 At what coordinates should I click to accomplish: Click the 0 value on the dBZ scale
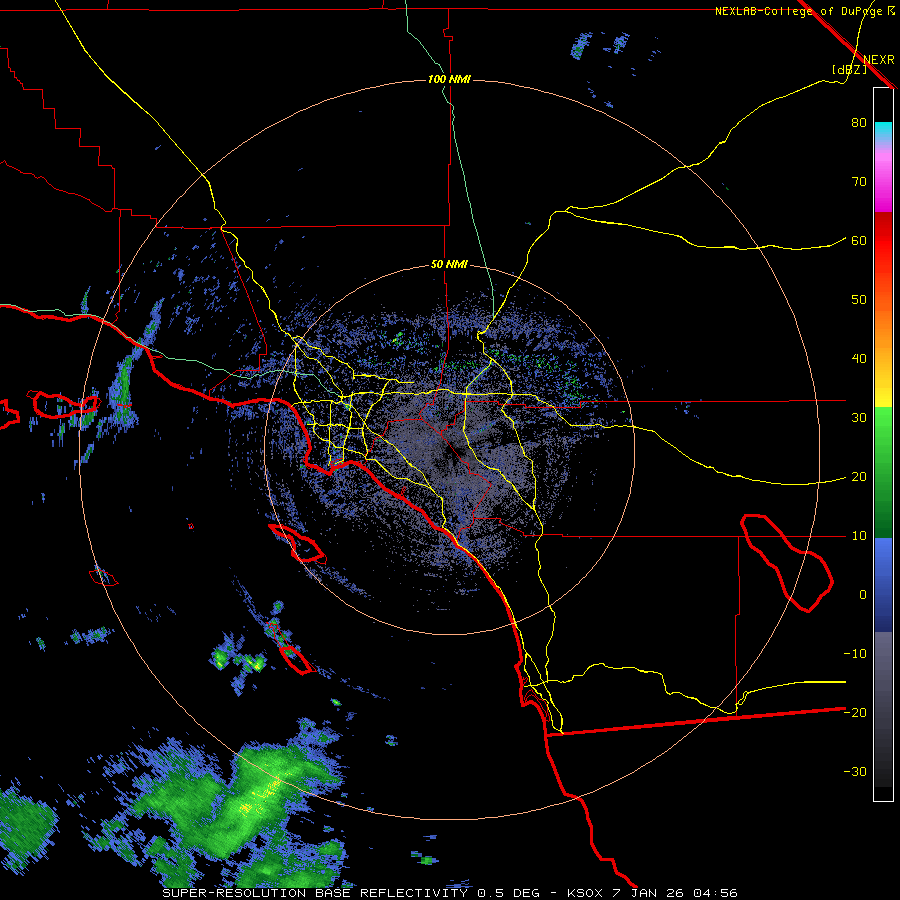coord(863,595)
